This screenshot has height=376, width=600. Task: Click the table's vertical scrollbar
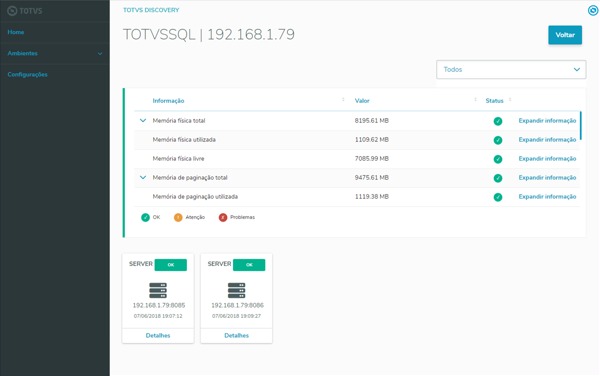(581, 125)
